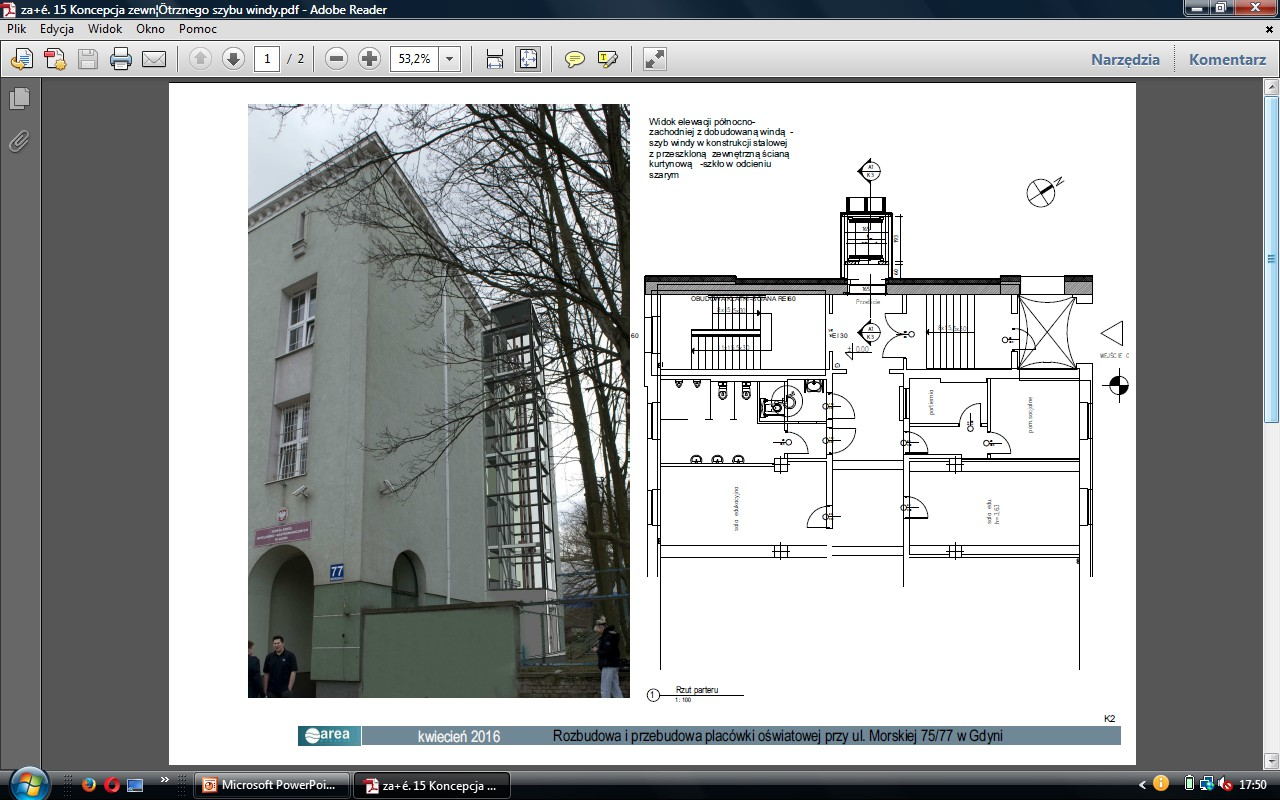Screen dimensions: 1280x800
Task: Click the orange notification tray icon
Action: coord(1161,783)
